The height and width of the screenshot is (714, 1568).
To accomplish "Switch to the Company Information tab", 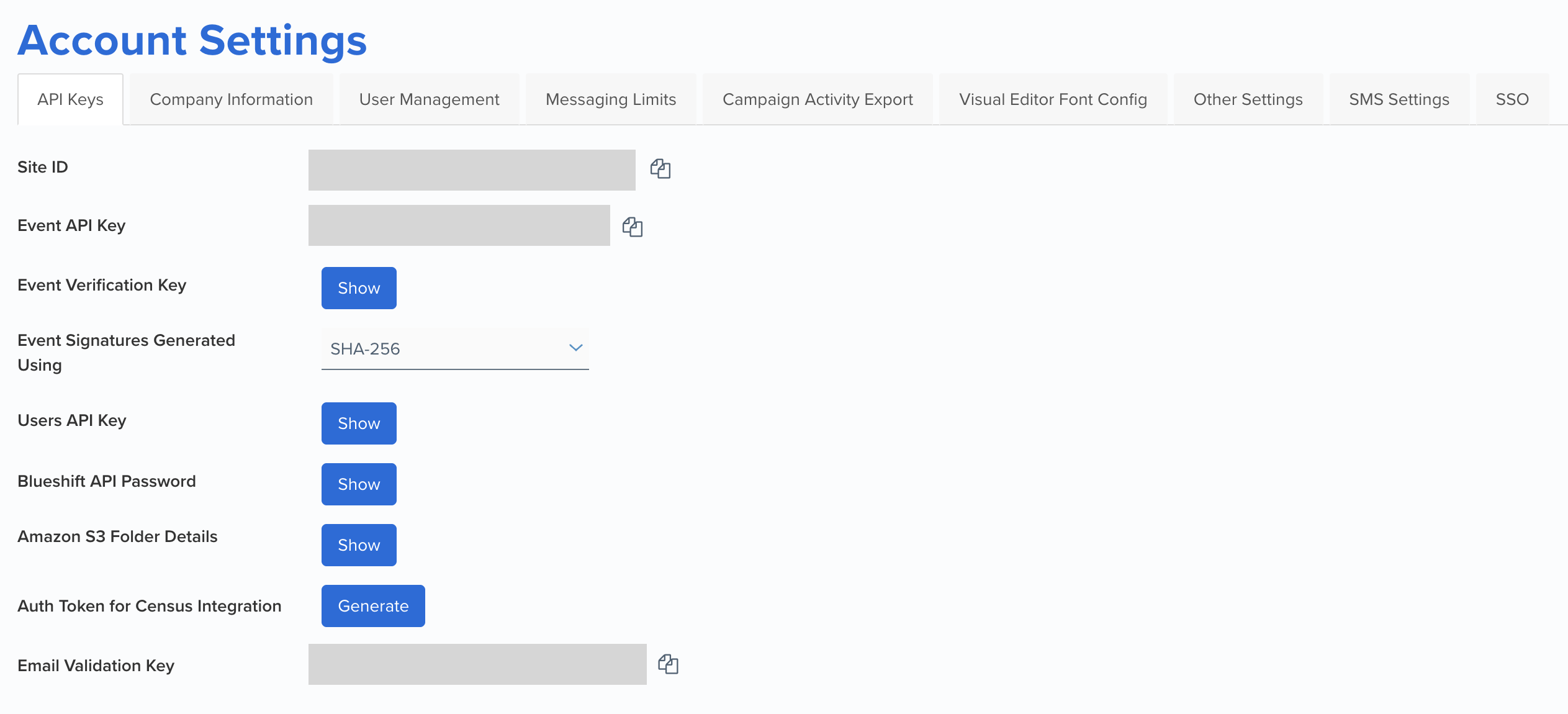I will tap(231, 99).
